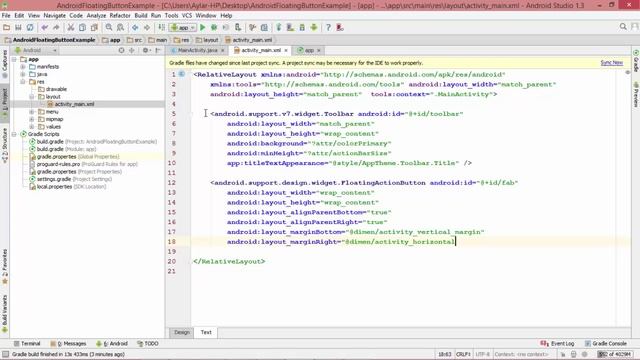Click the Open folder toolbar icon
Image resolution: width=640 pixels, height=360 pixels.
tap(6, 27)
